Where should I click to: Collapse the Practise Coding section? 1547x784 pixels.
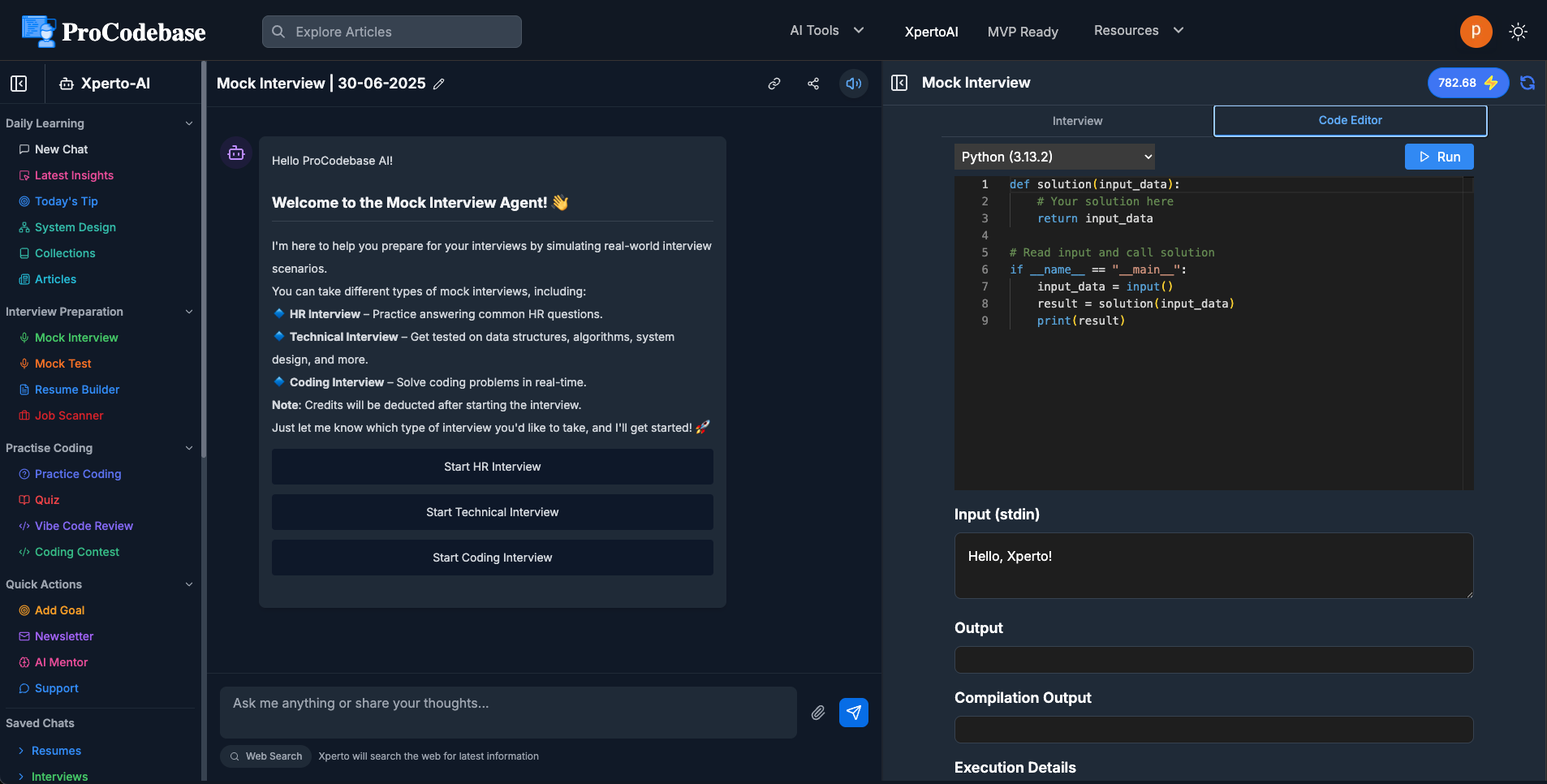pyautogui.click(x=189, y=448)
